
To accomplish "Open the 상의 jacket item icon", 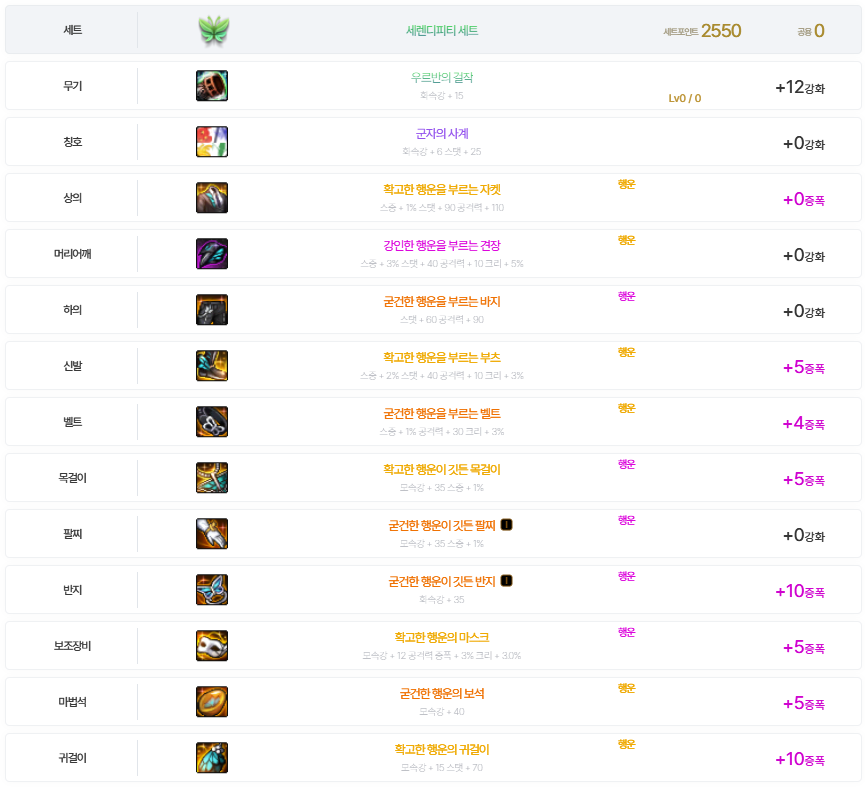I will tap(212, 198).
